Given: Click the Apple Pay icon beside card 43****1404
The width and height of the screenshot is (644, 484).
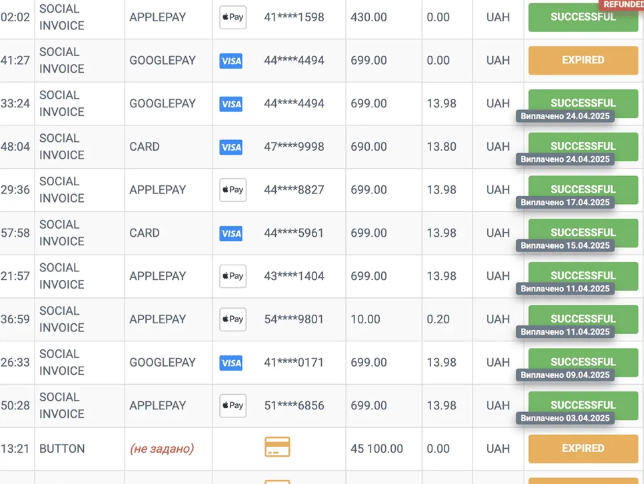Looking at the screenshot, I should (x=232, y=276).
